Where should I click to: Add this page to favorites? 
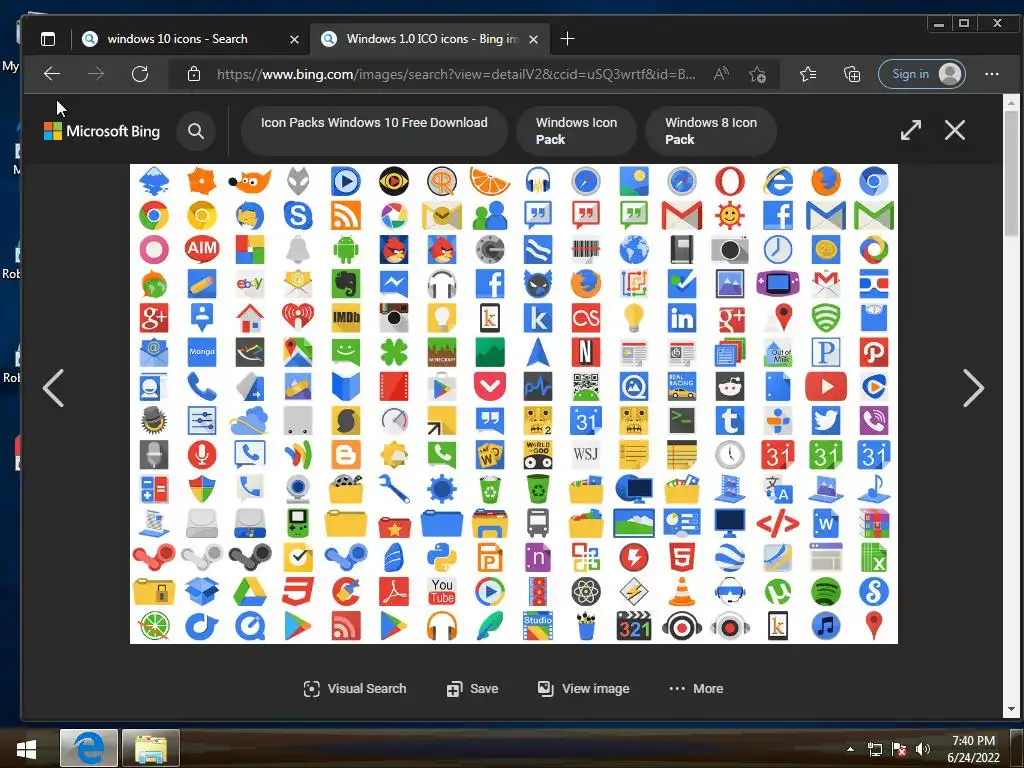758,74
